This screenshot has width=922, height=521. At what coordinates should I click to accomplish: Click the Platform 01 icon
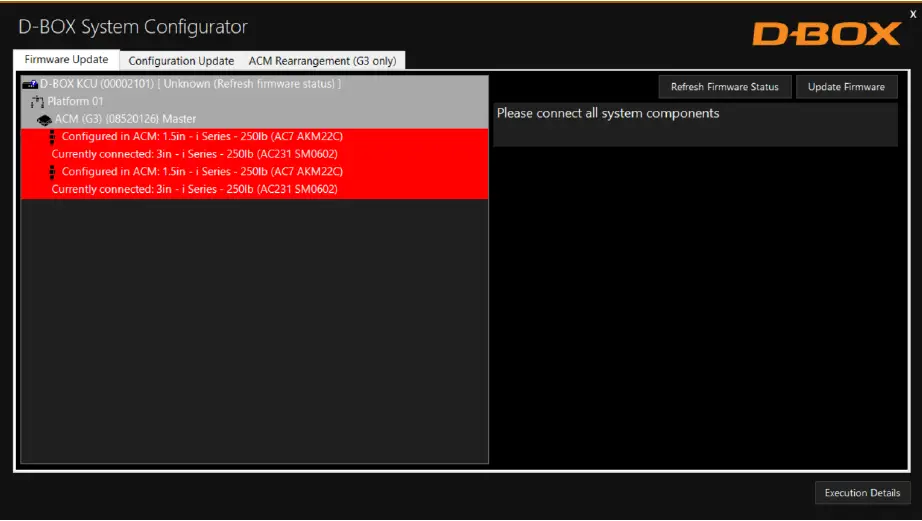(x=38, y=102)
